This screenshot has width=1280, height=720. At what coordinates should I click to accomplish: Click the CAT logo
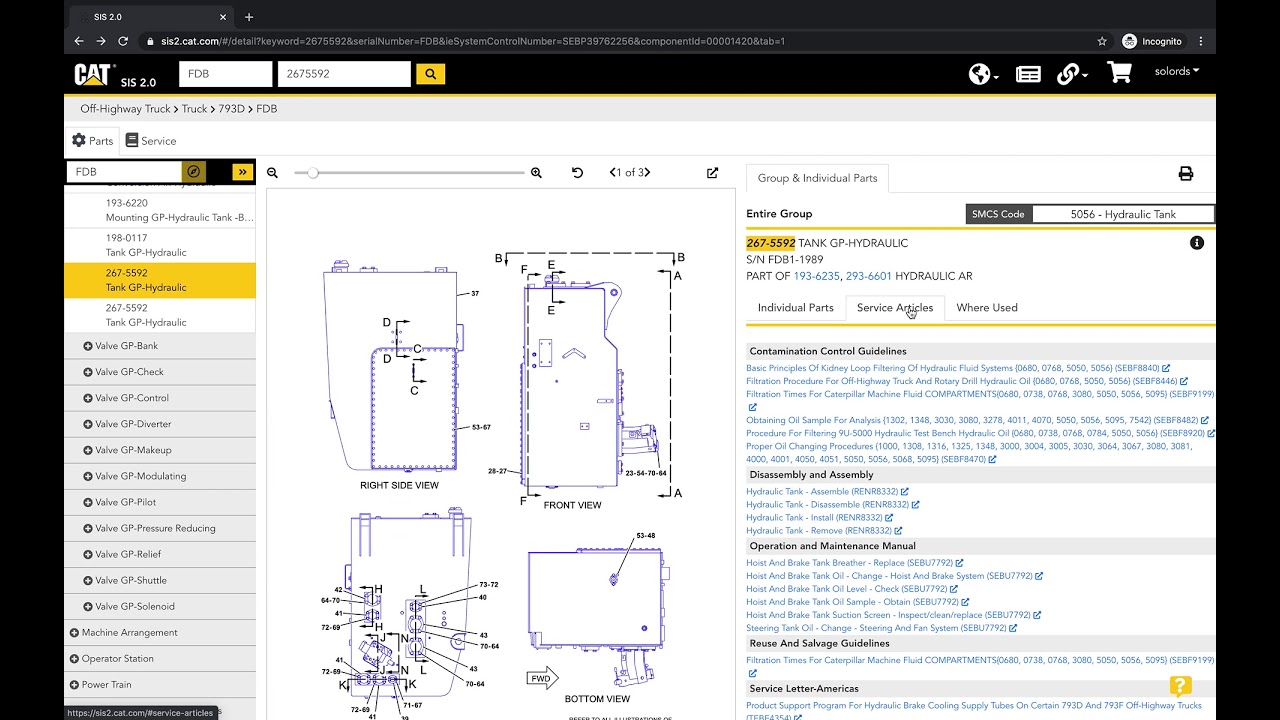click(x=95, y=74)
